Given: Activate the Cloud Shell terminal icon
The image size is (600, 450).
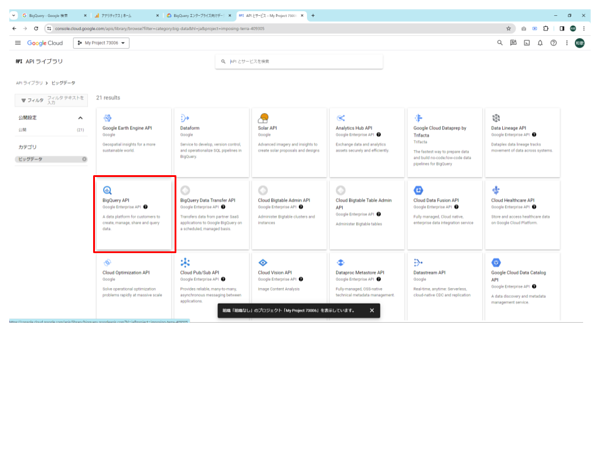Looking at the screenshot, I should click(x=527, y=43).
